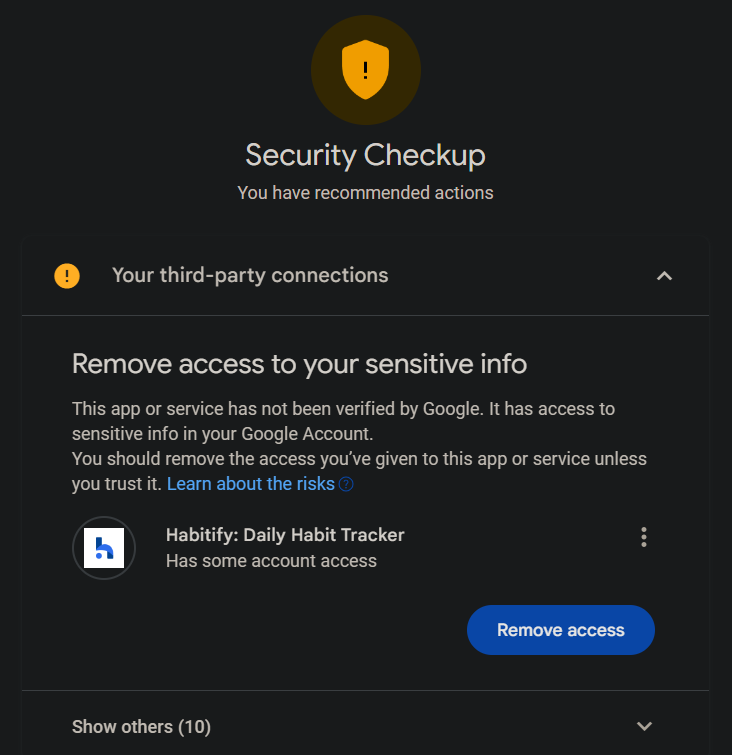Click Your third-party connections header

pos(250,275)
